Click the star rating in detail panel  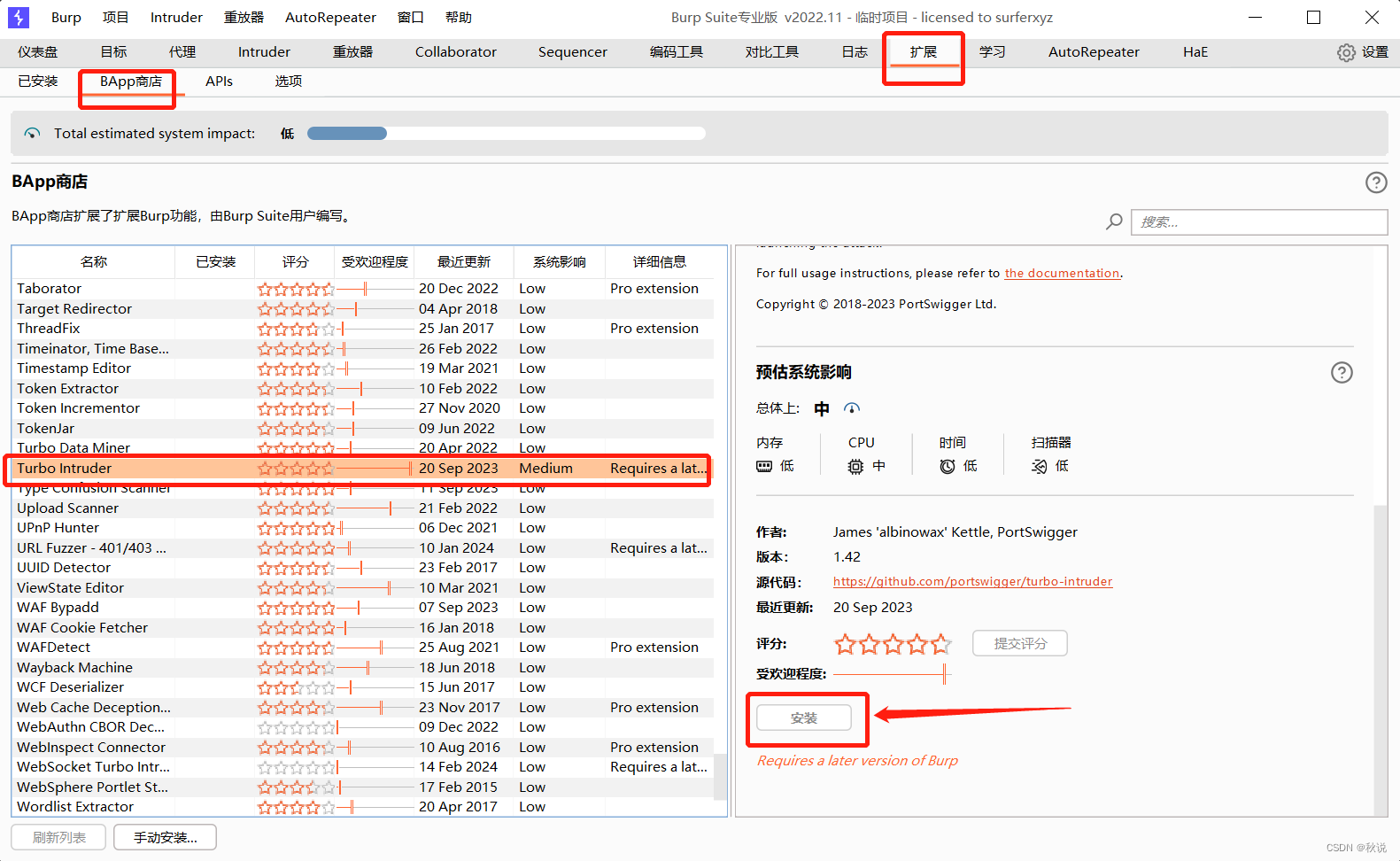(x=893, y=644)
